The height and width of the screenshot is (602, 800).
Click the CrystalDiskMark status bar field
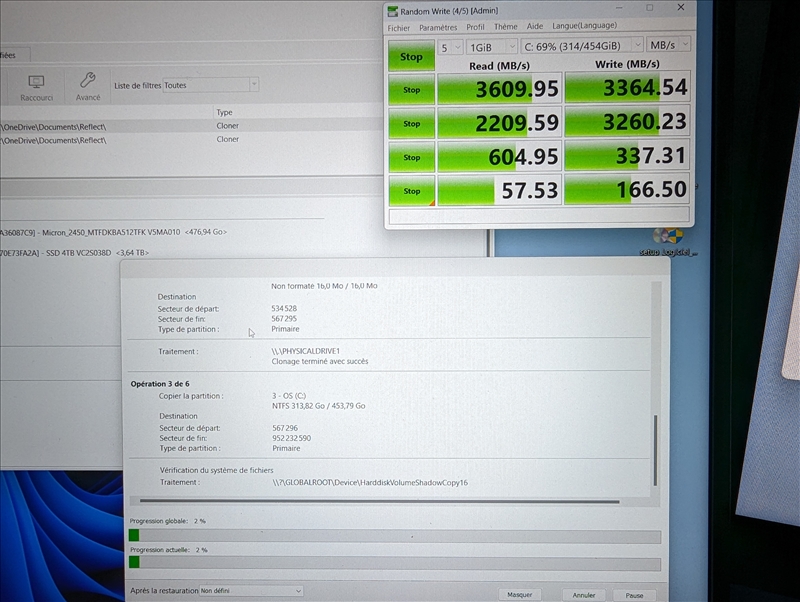[539, 214]
